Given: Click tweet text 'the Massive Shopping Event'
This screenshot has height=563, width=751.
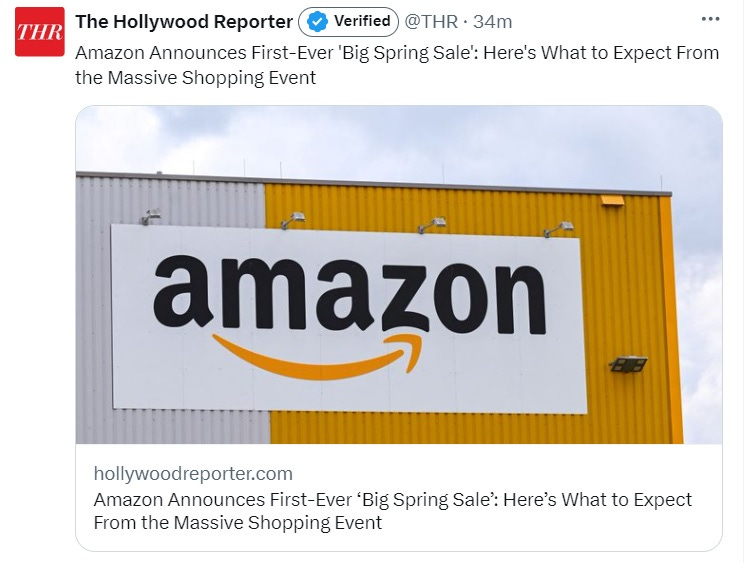Looking at the screenshot, I should [195, 78].
